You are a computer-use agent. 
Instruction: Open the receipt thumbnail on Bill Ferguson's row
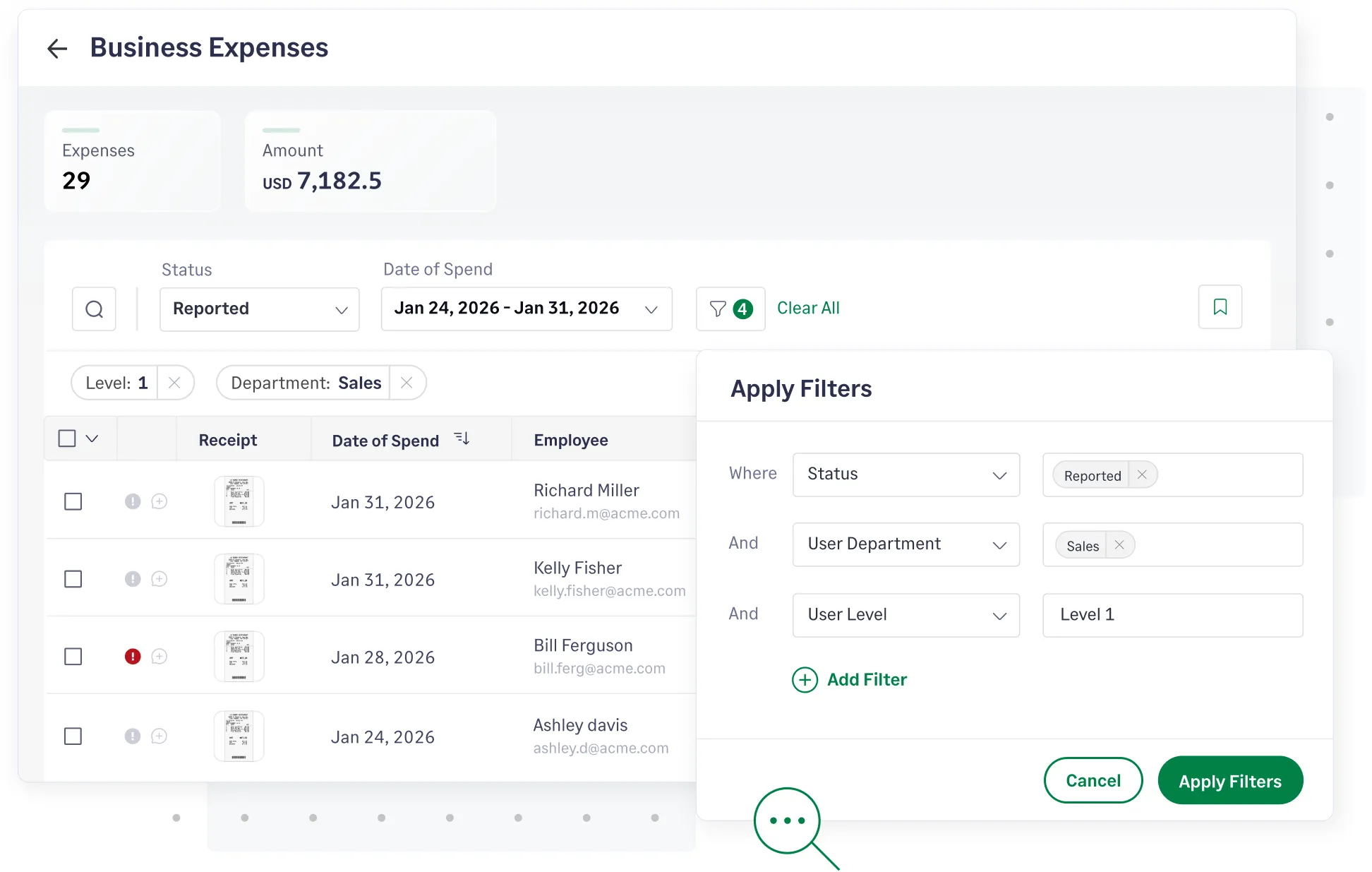tap(239, 656)
